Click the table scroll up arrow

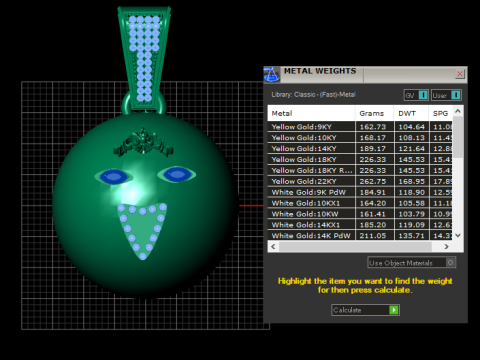click(458, 111)
